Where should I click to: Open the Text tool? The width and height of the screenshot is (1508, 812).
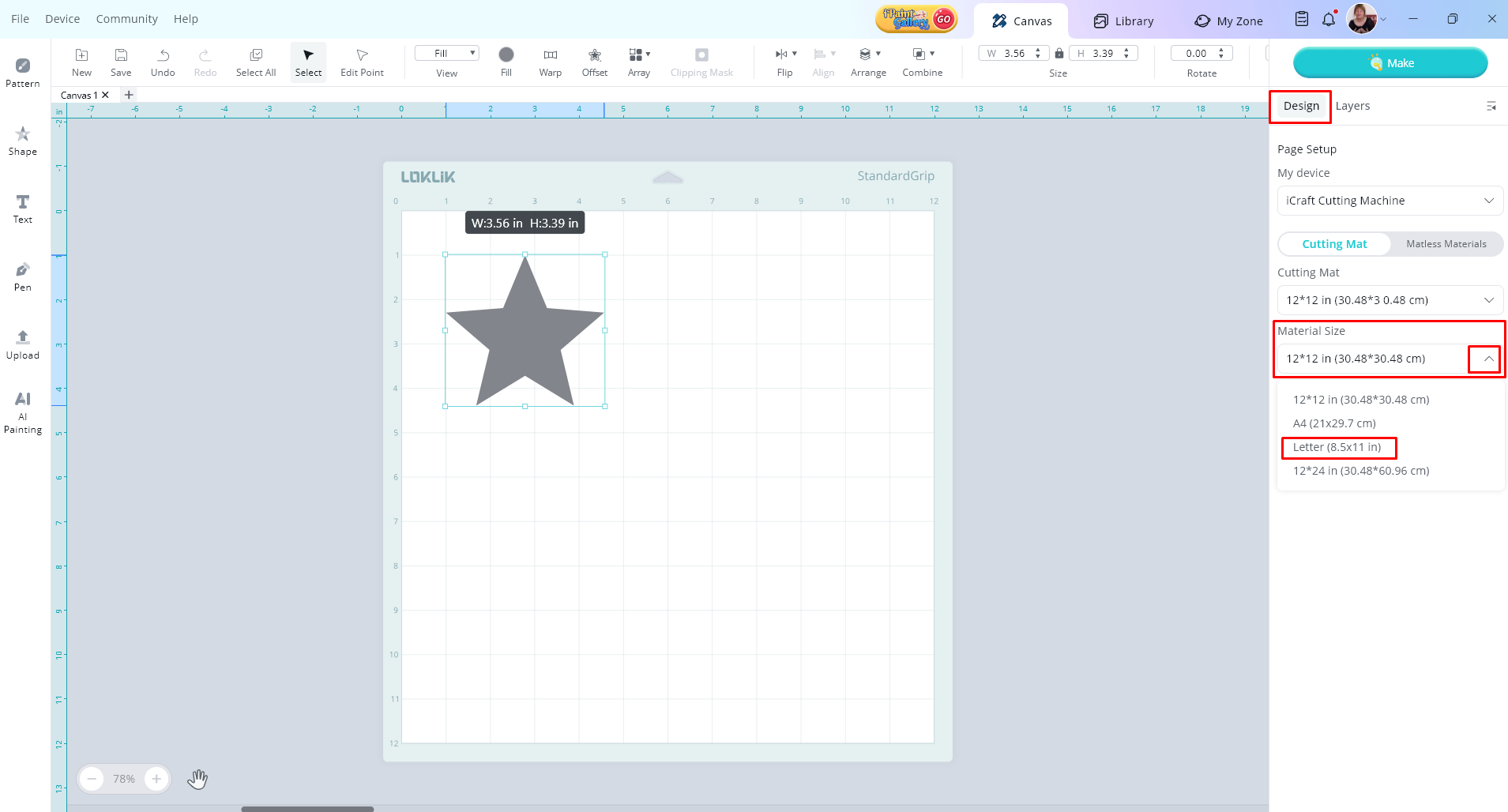(23, 209)
